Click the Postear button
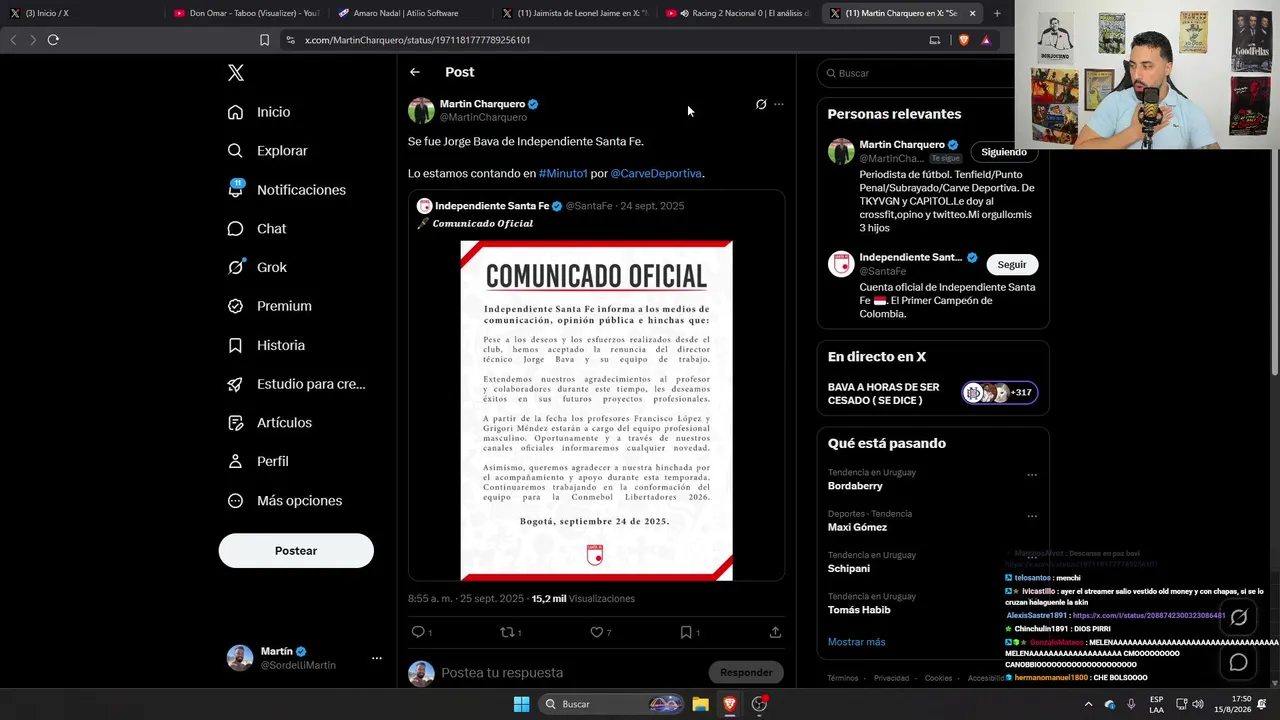 point(296,551)
